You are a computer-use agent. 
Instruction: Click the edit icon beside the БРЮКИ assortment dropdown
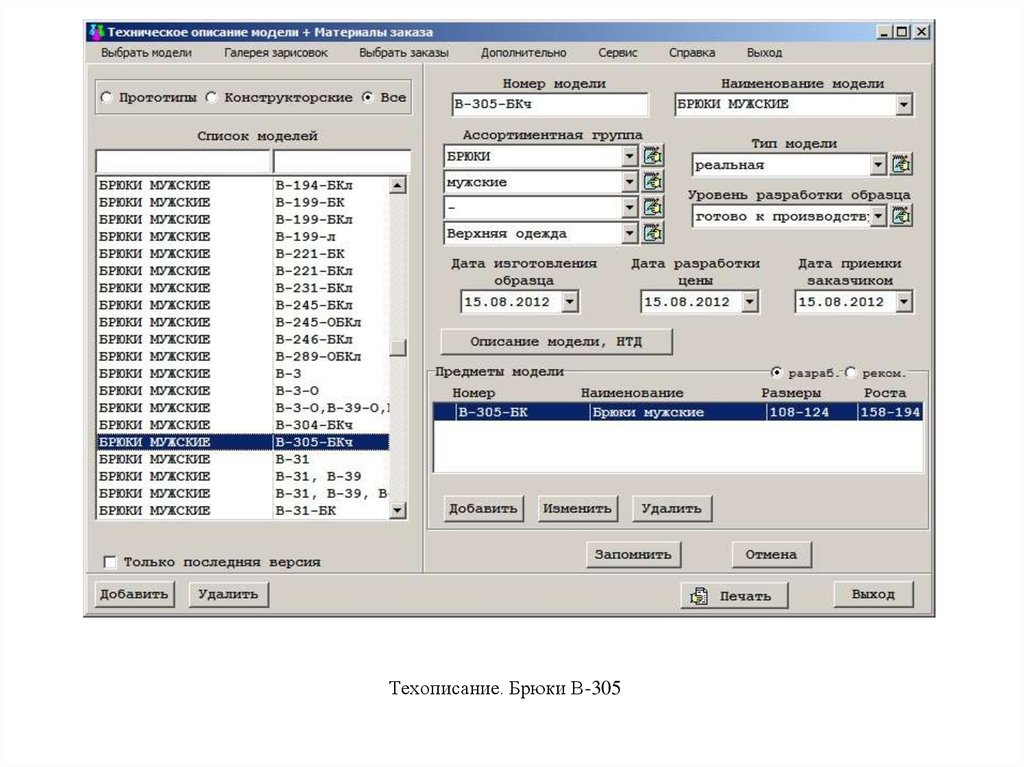pyautogui.click(x=655, y=155)
